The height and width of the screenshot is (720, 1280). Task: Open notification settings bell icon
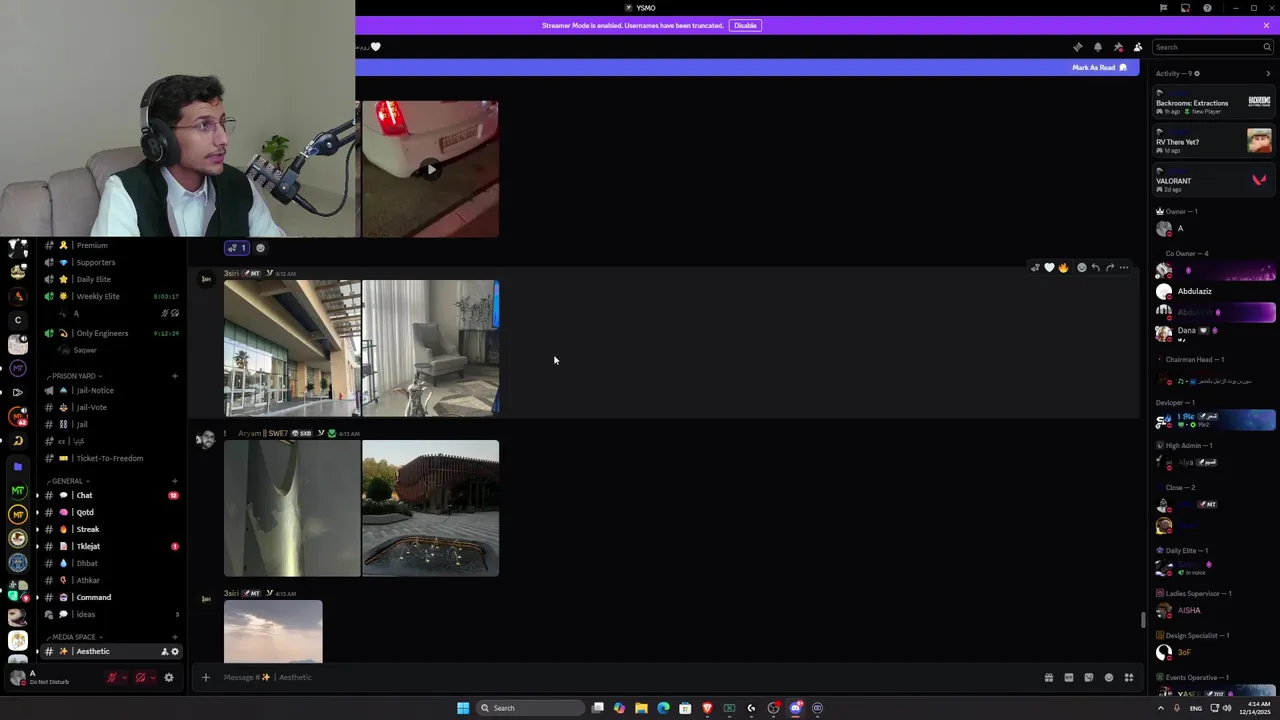pos(1098,47)
